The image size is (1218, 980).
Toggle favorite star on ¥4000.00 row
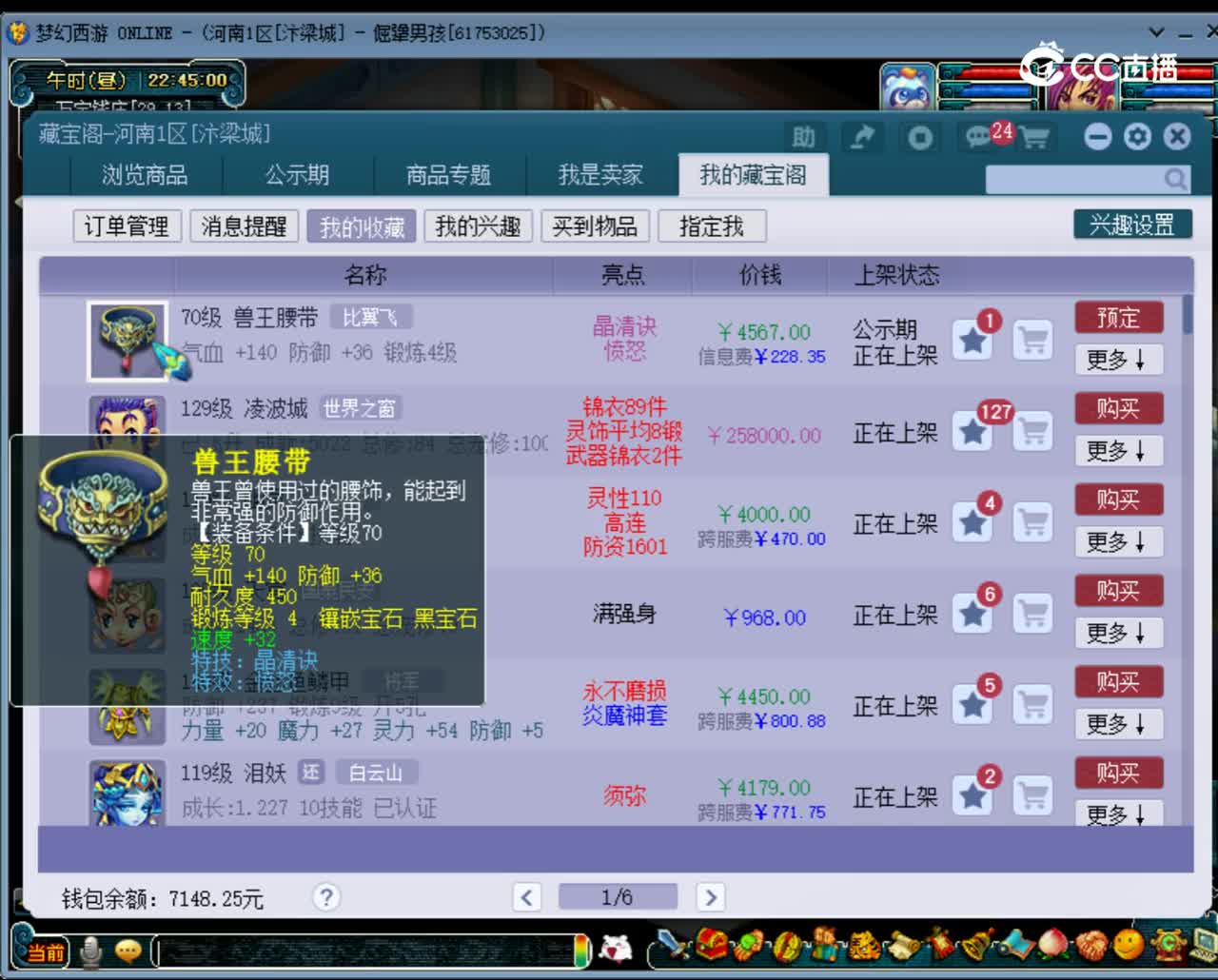[x=972, y=522]
